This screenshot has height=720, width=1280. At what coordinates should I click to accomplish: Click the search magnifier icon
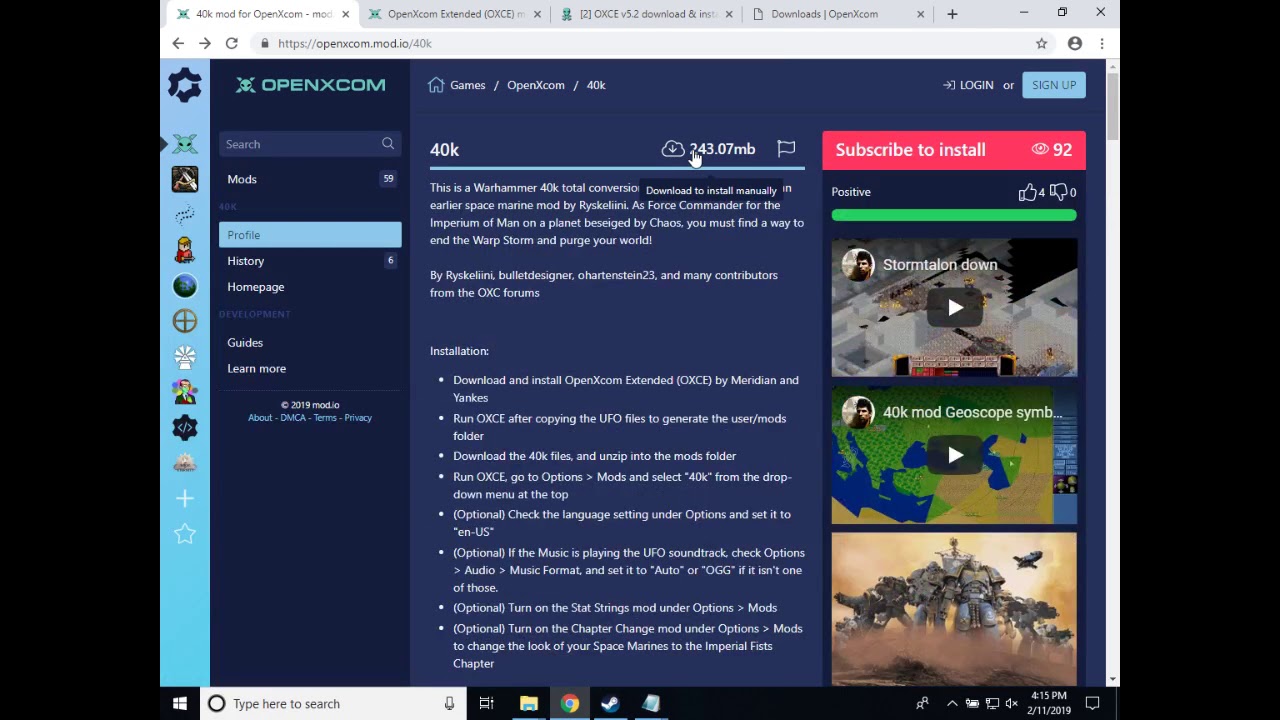pyautogui.click(x=388, y=144)
